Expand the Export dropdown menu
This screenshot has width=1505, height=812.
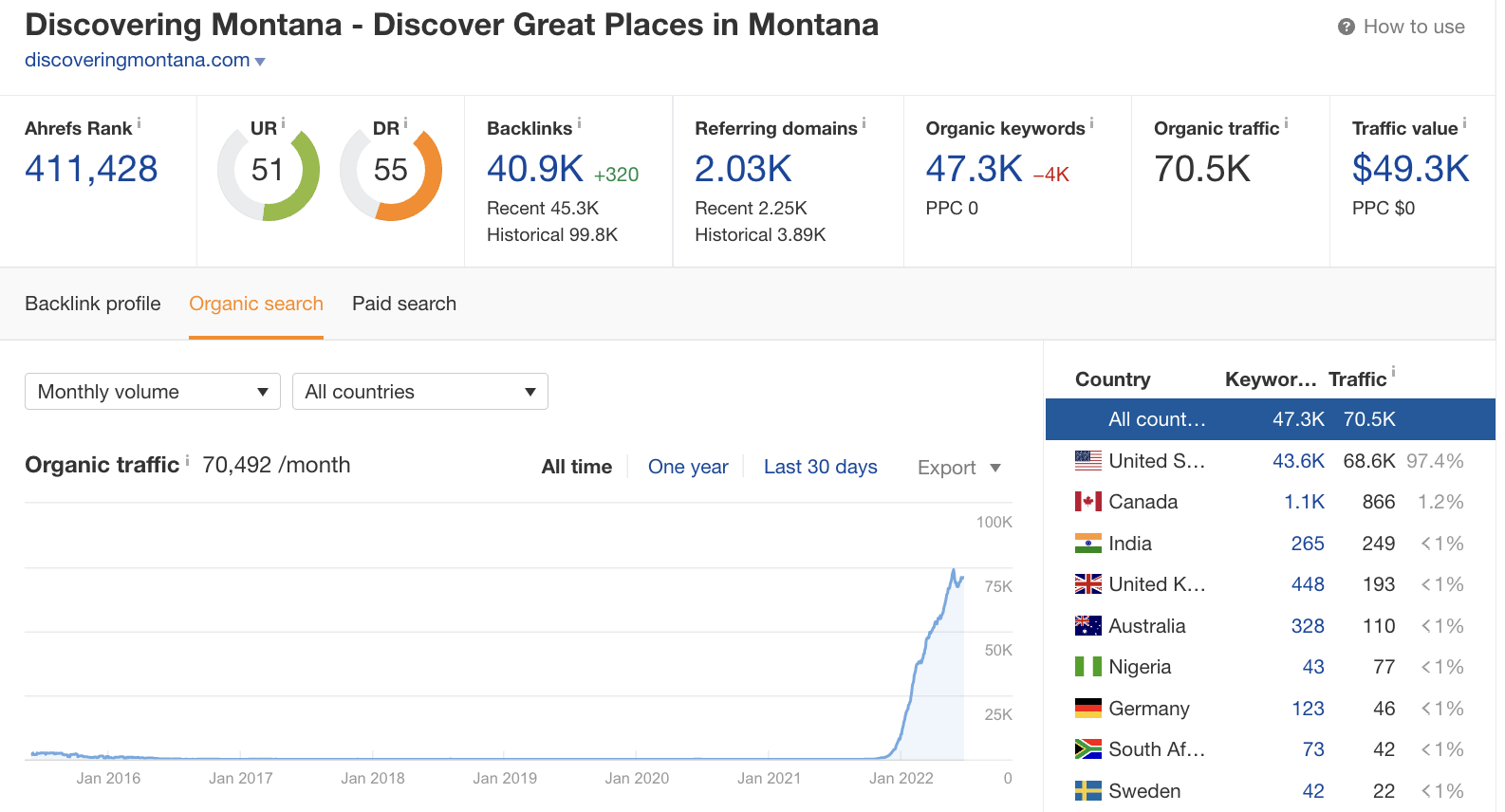pos(958,468)
